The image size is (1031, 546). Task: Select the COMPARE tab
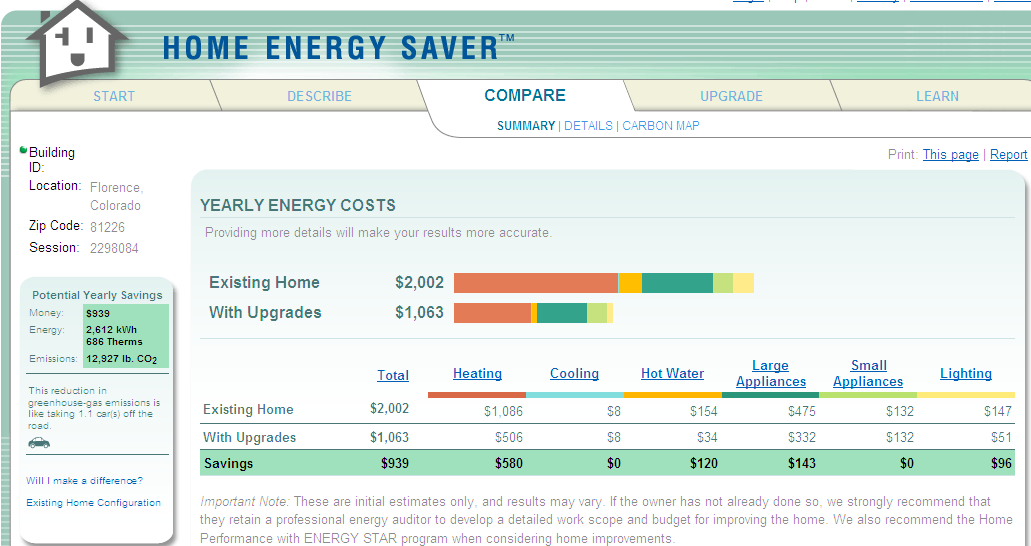coord(525,96)
